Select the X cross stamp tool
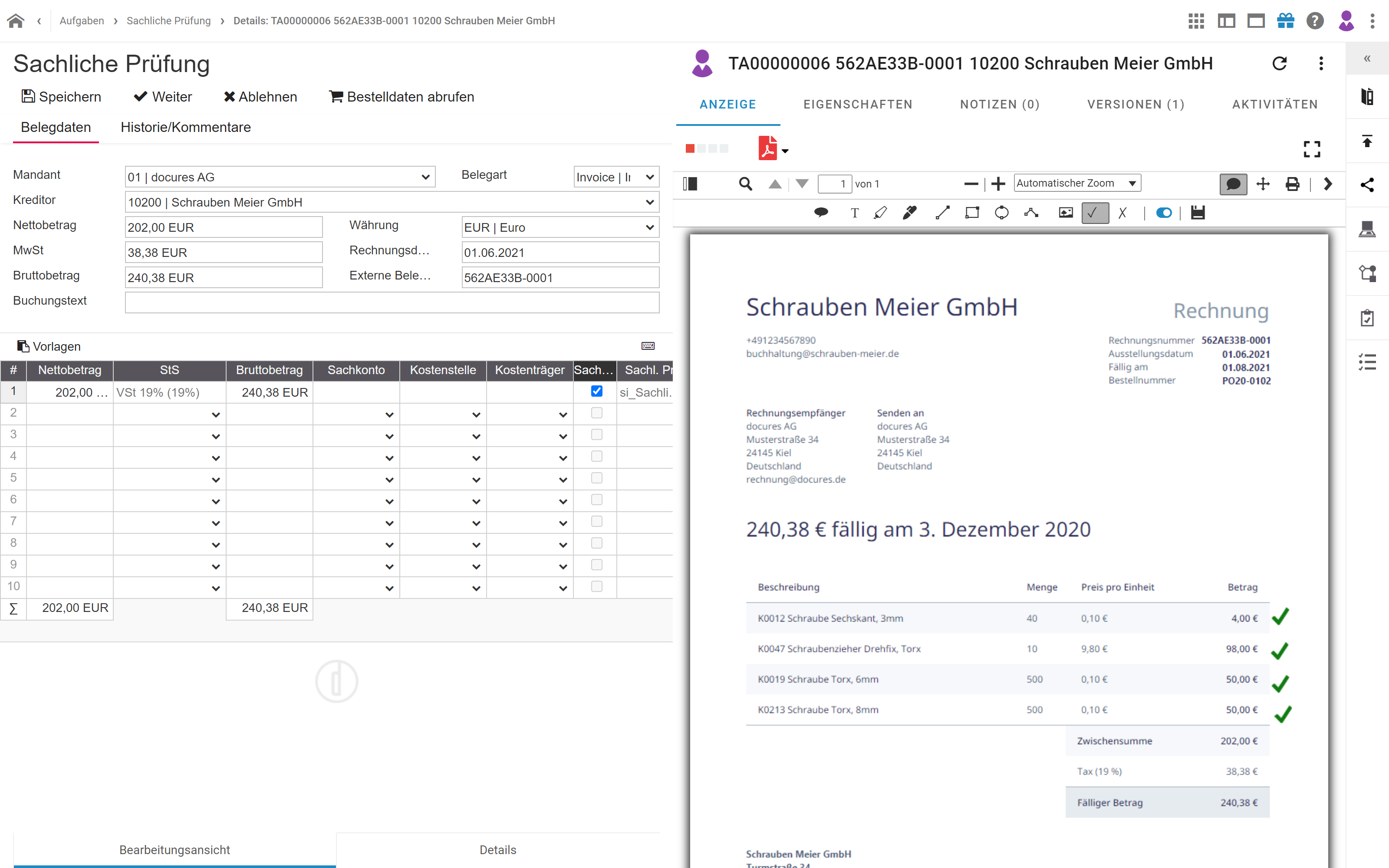Screen dimensions: 1389x868 (1122, 213)
